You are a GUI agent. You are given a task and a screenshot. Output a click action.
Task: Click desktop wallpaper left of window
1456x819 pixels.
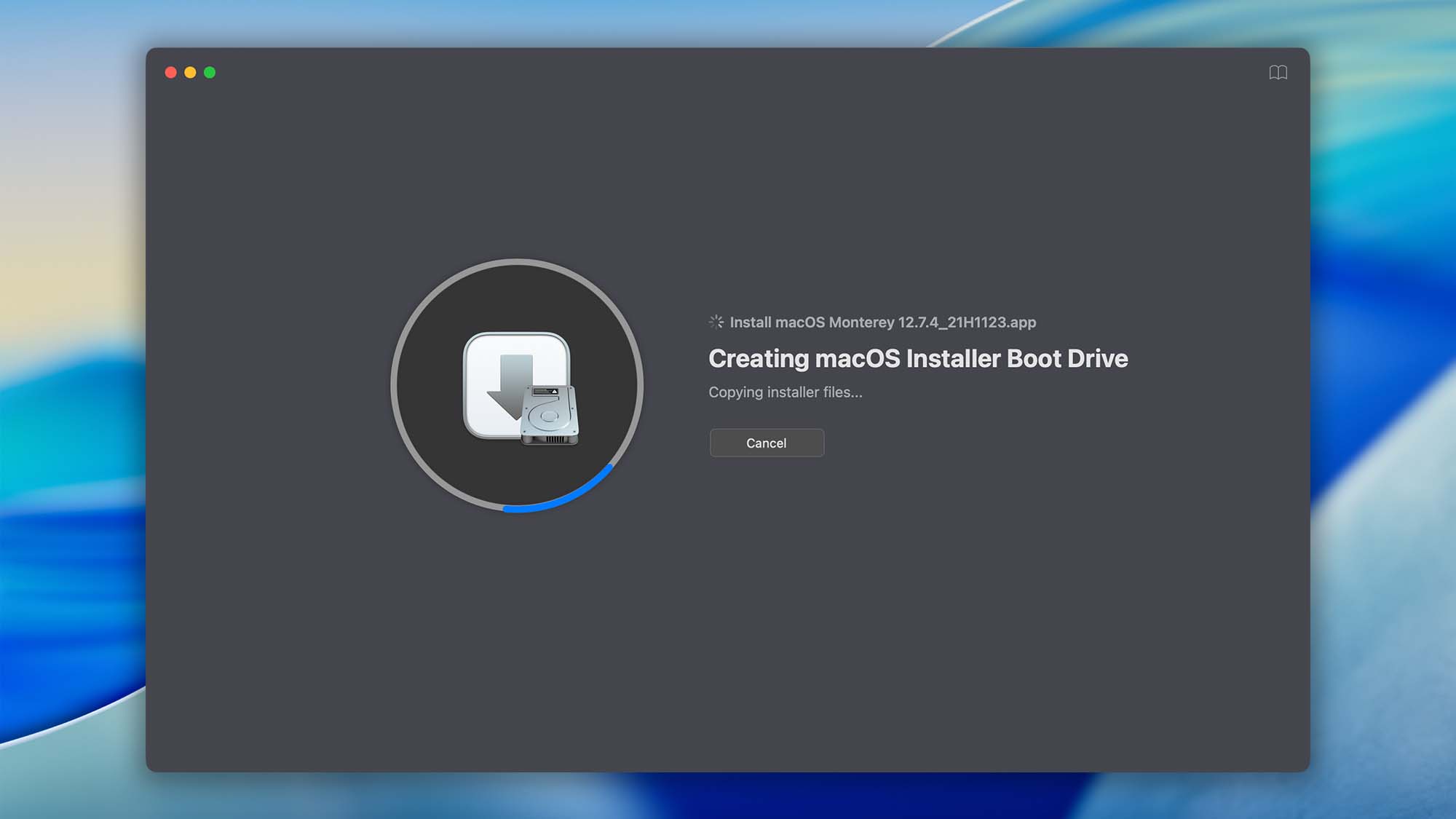(x=73, y=408)
